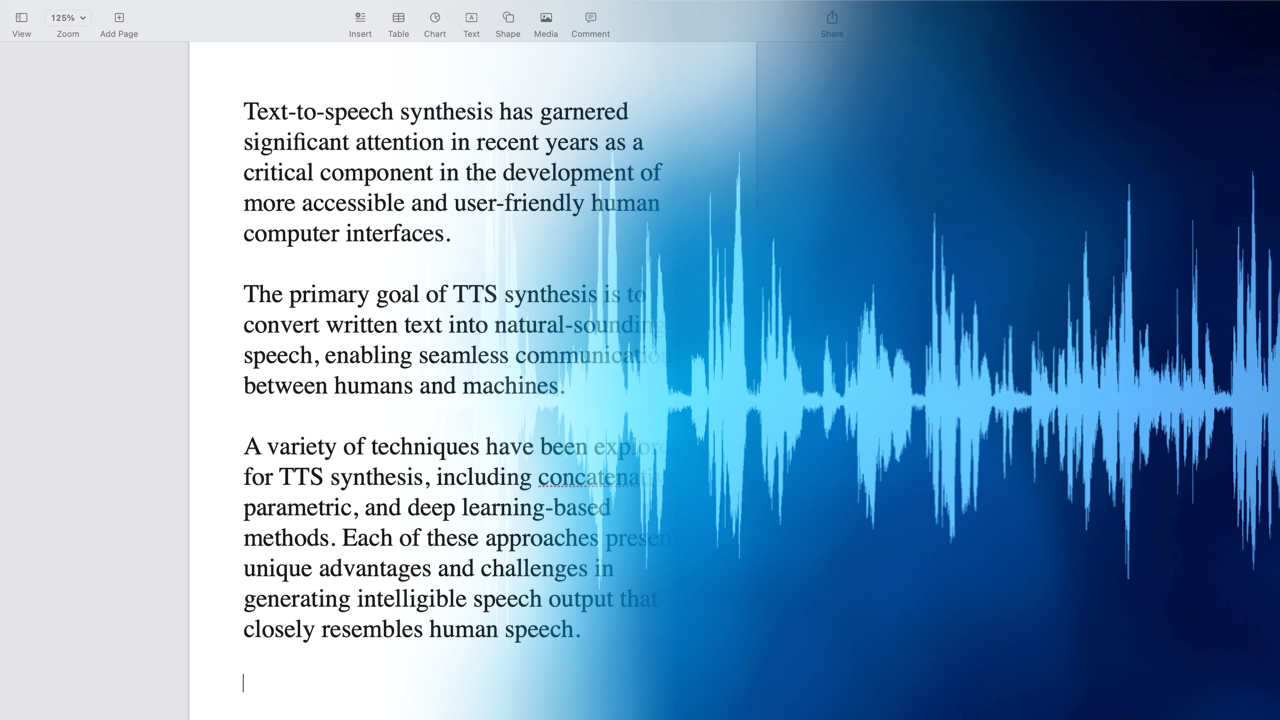Click the word machines in paragraph two
1280x720 pixels.
(x=511, y=385)
